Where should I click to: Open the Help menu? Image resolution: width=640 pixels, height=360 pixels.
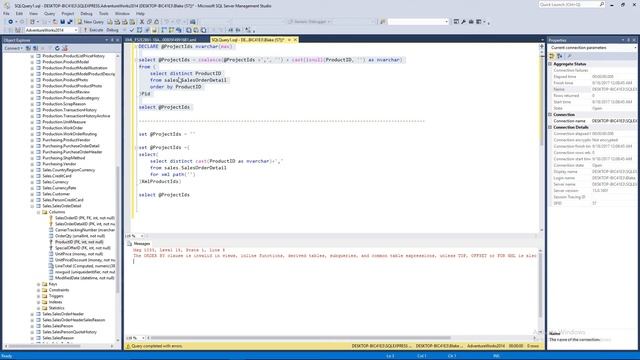[140, 13]
